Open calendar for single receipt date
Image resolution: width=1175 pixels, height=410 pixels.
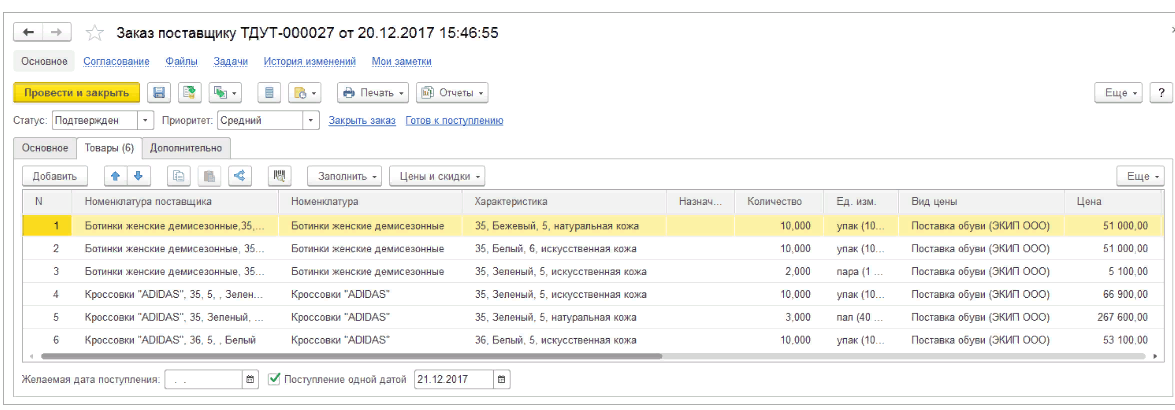point(502,380)
